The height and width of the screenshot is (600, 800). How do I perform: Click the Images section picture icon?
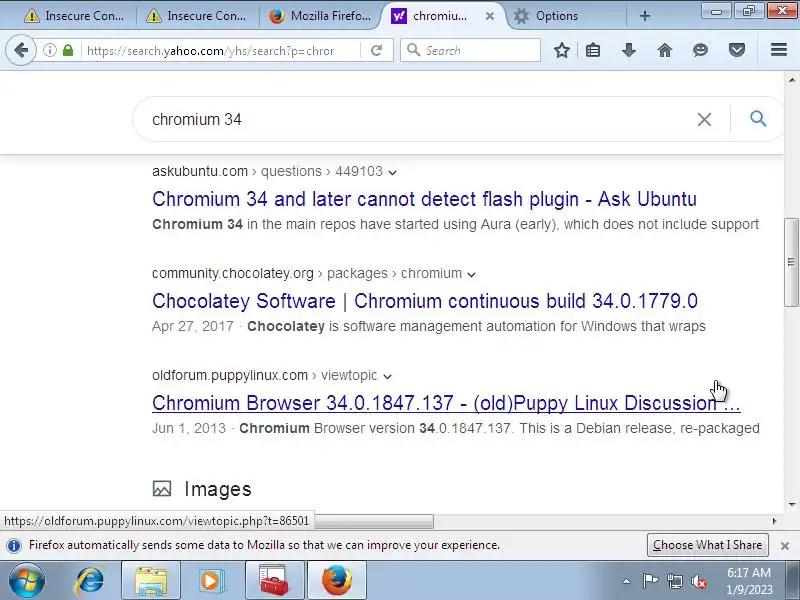coord(162,489)
